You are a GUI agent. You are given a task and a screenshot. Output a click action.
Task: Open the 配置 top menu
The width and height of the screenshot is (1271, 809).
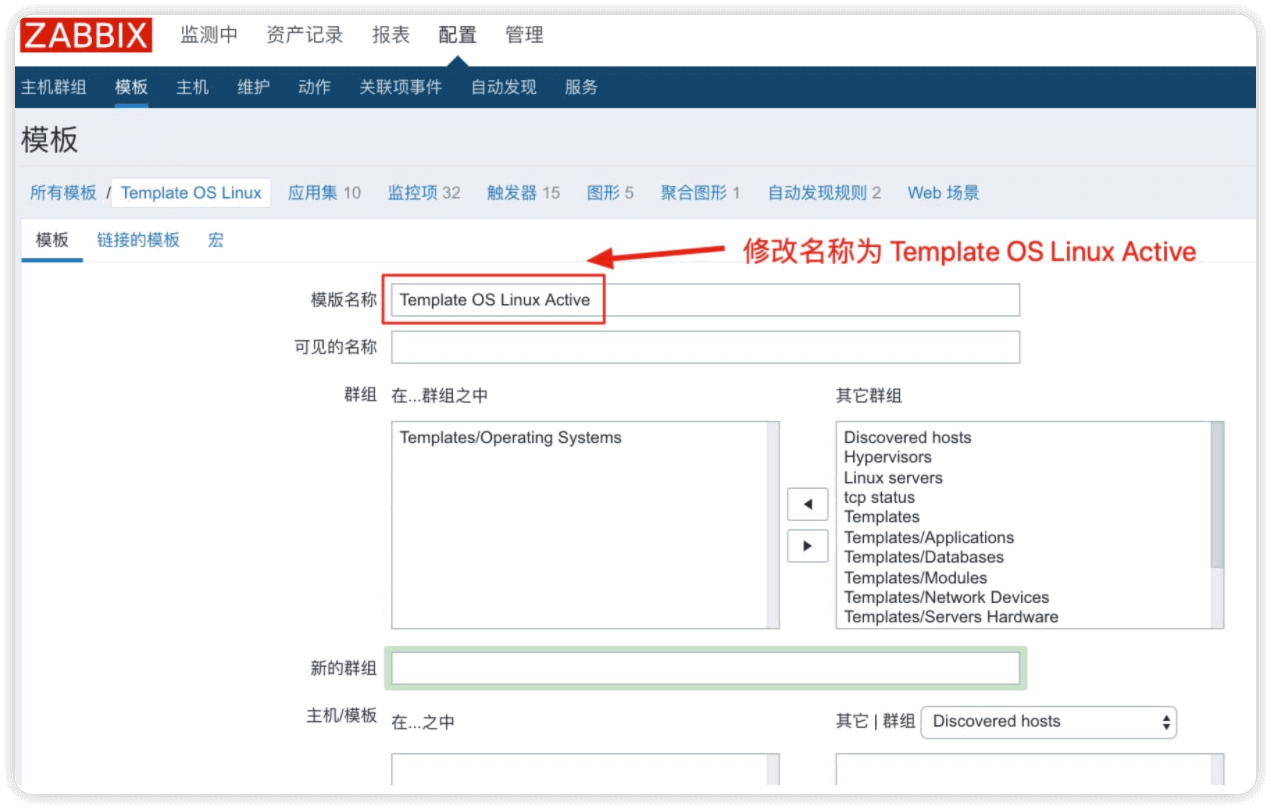(x=458, y=35)
